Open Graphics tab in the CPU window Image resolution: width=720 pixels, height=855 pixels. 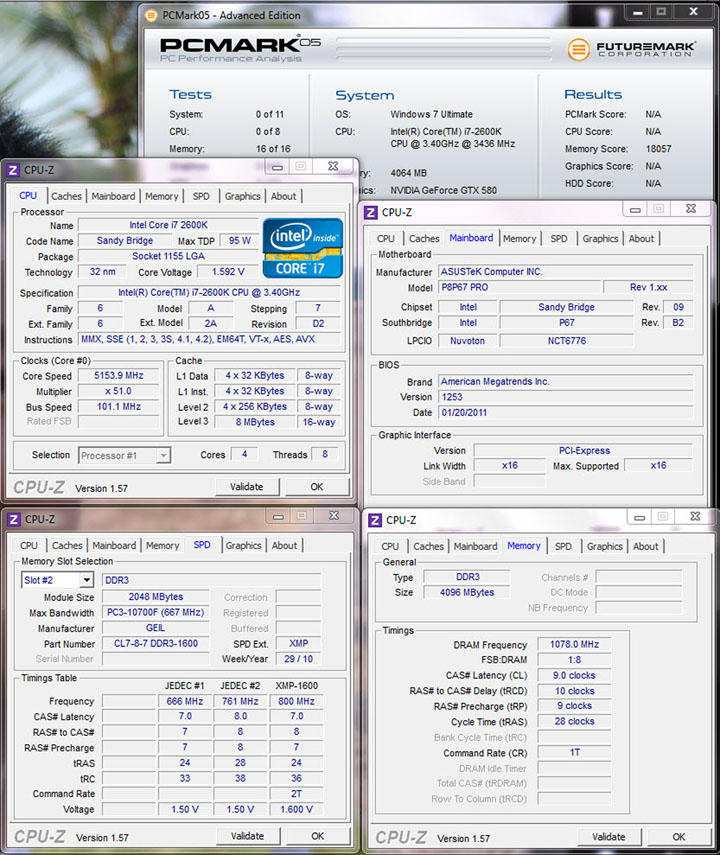pos(242,196)
